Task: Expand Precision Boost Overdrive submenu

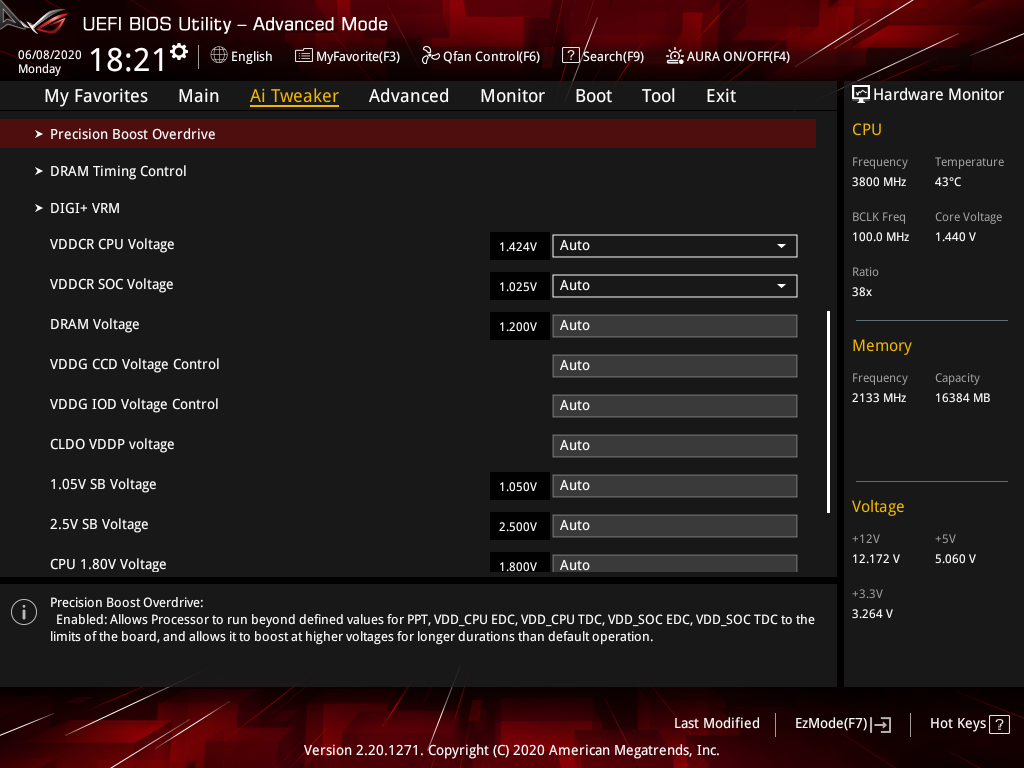Action: (x=408, y=134)
